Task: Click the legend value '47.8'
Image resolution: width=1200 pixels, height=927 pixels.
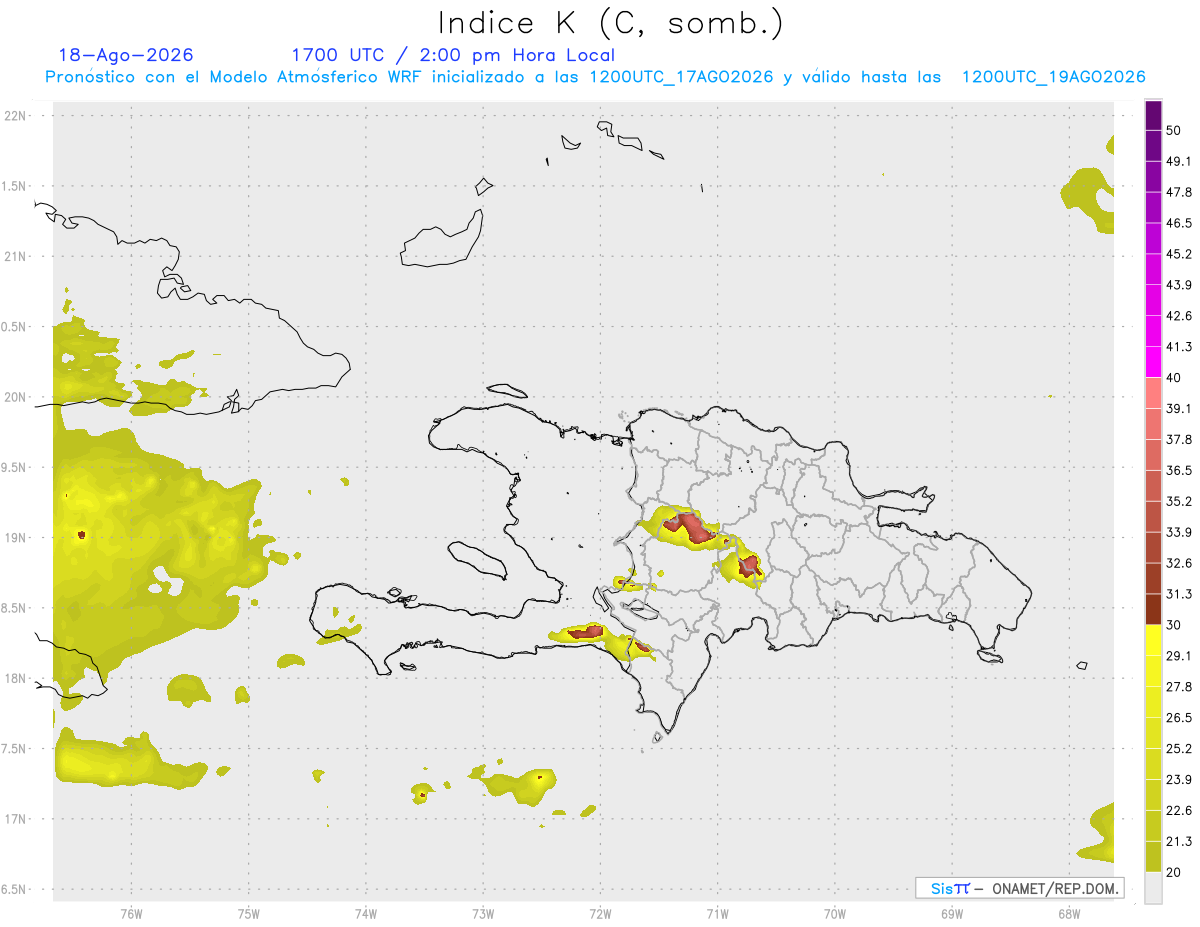Action: 1179,192
